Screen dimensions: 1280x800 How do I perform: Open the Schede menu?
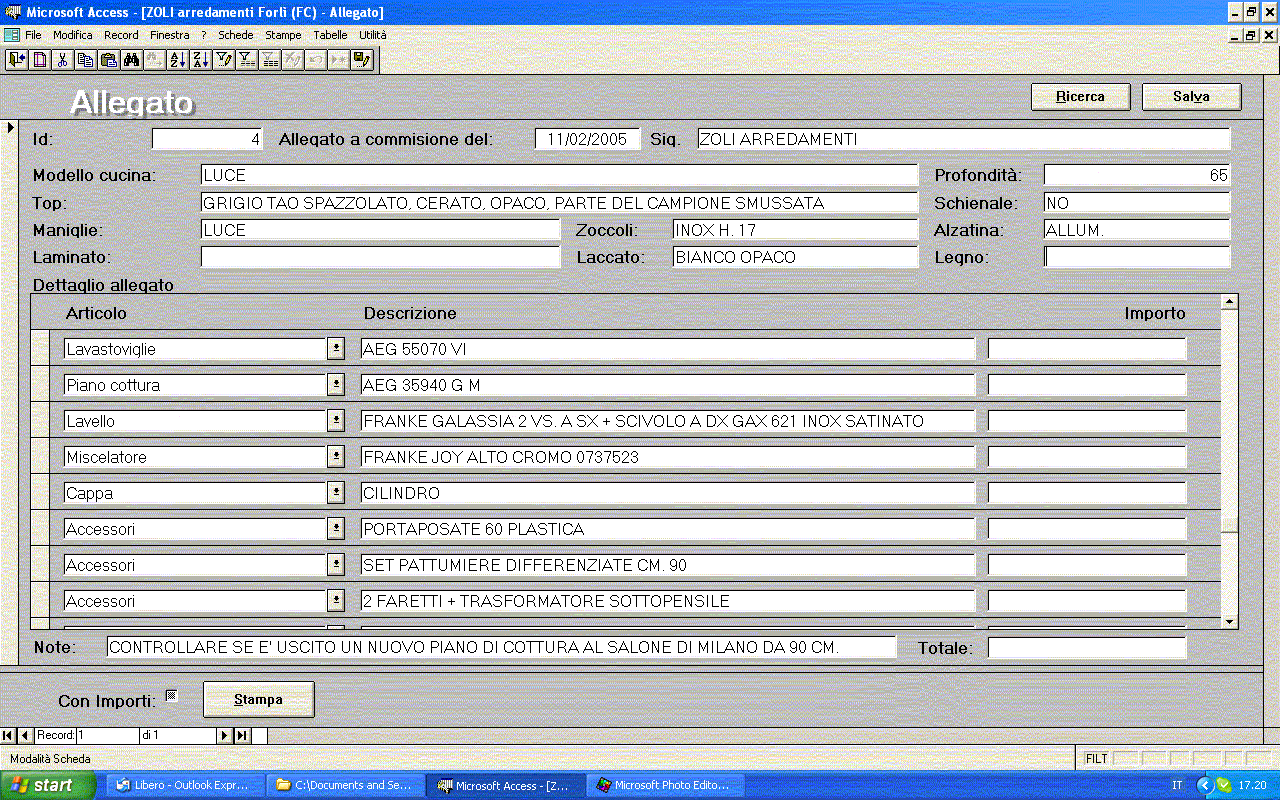(x=236, y=35)
